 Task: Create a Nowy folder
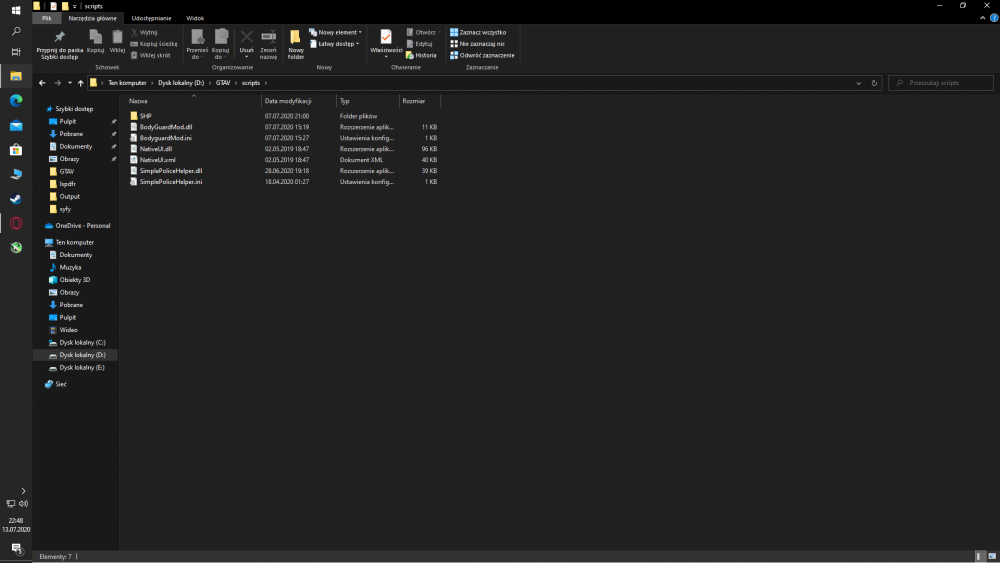point(296,44)
